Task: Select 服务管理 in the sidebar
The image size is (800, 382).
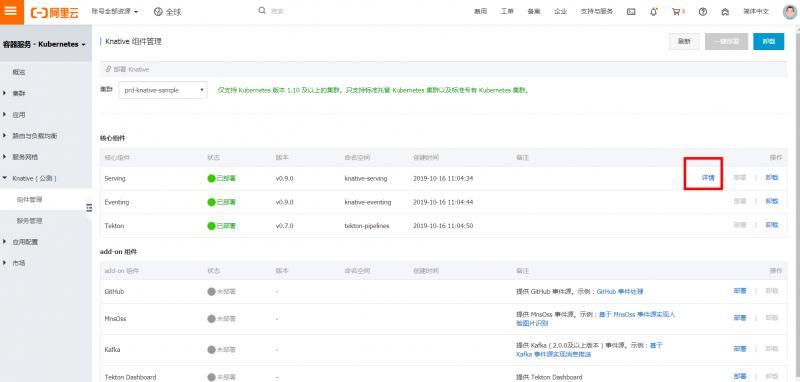Action: [x=29, y=221]
